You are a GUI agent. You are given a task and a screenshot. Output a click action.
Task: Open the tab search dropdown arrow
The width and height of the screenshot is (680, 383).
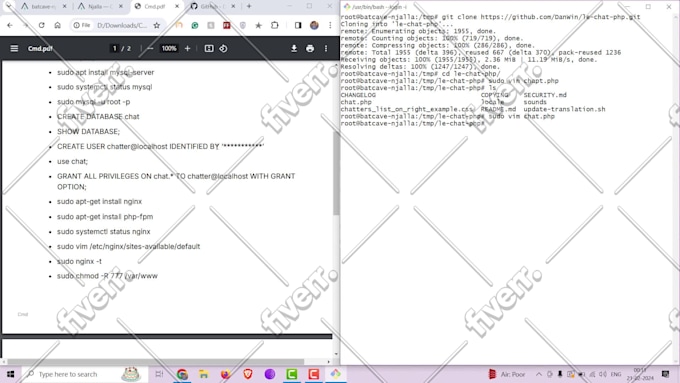8,6
